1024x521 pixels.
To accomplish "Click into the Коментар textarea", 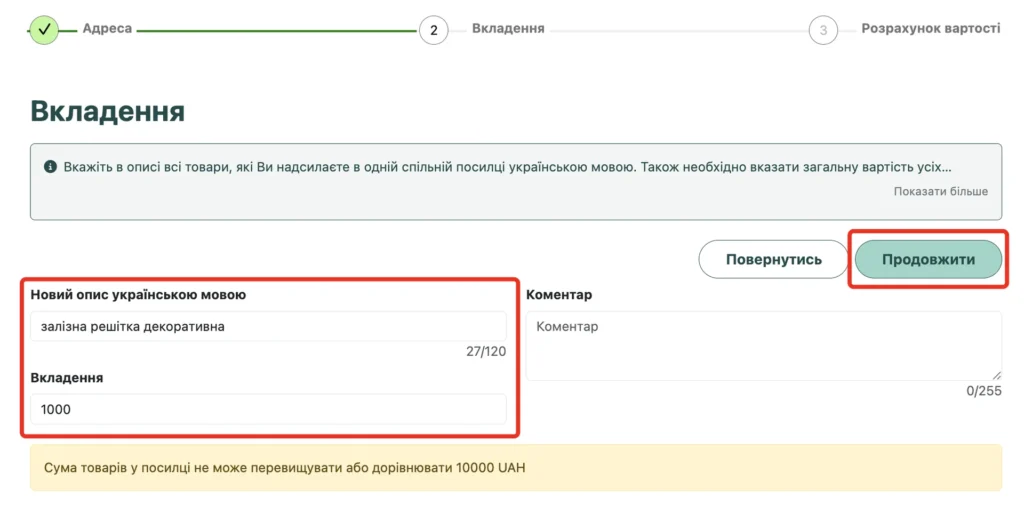I will 763,346.
